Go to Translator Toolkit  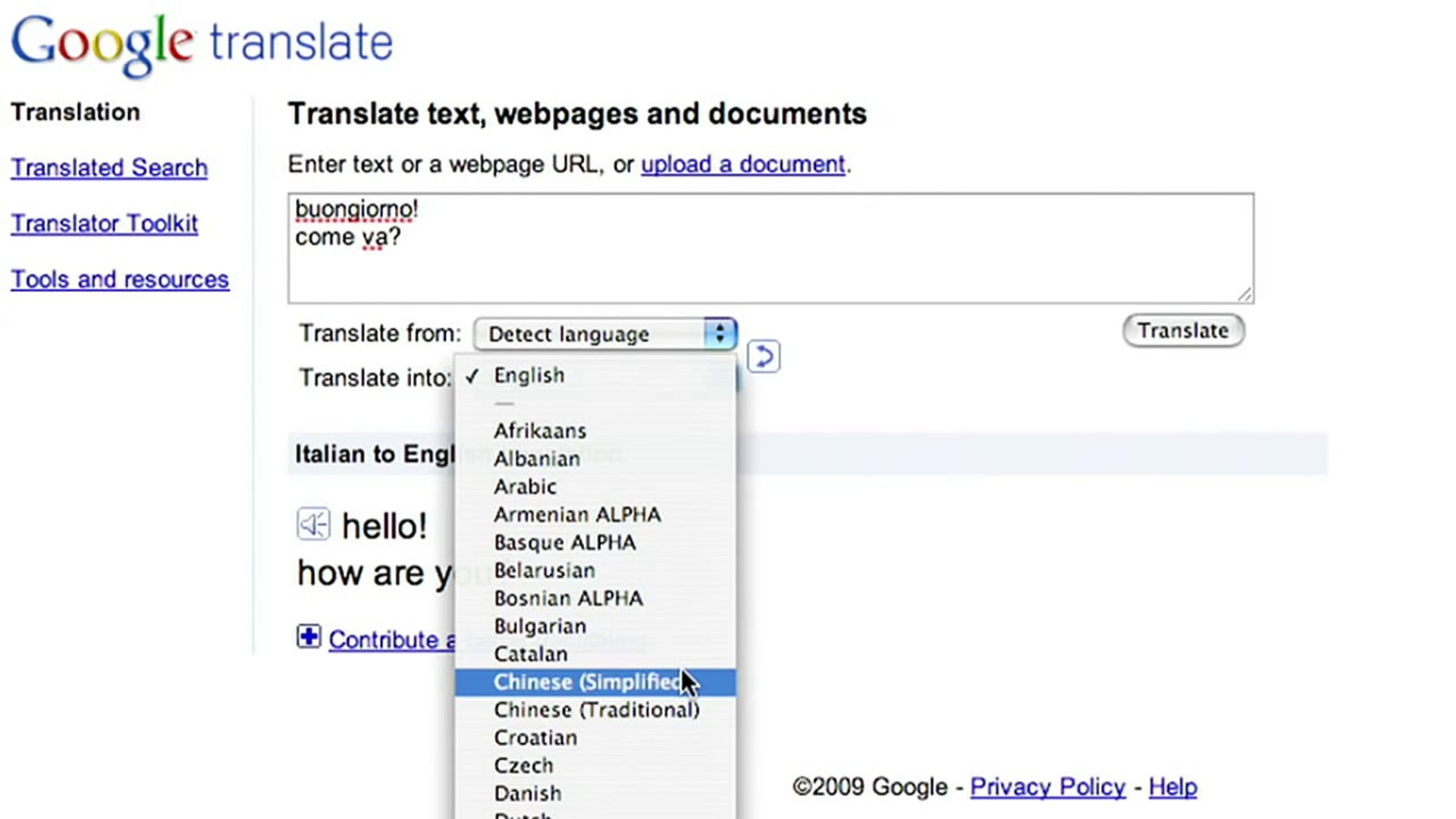click(104, 224)
